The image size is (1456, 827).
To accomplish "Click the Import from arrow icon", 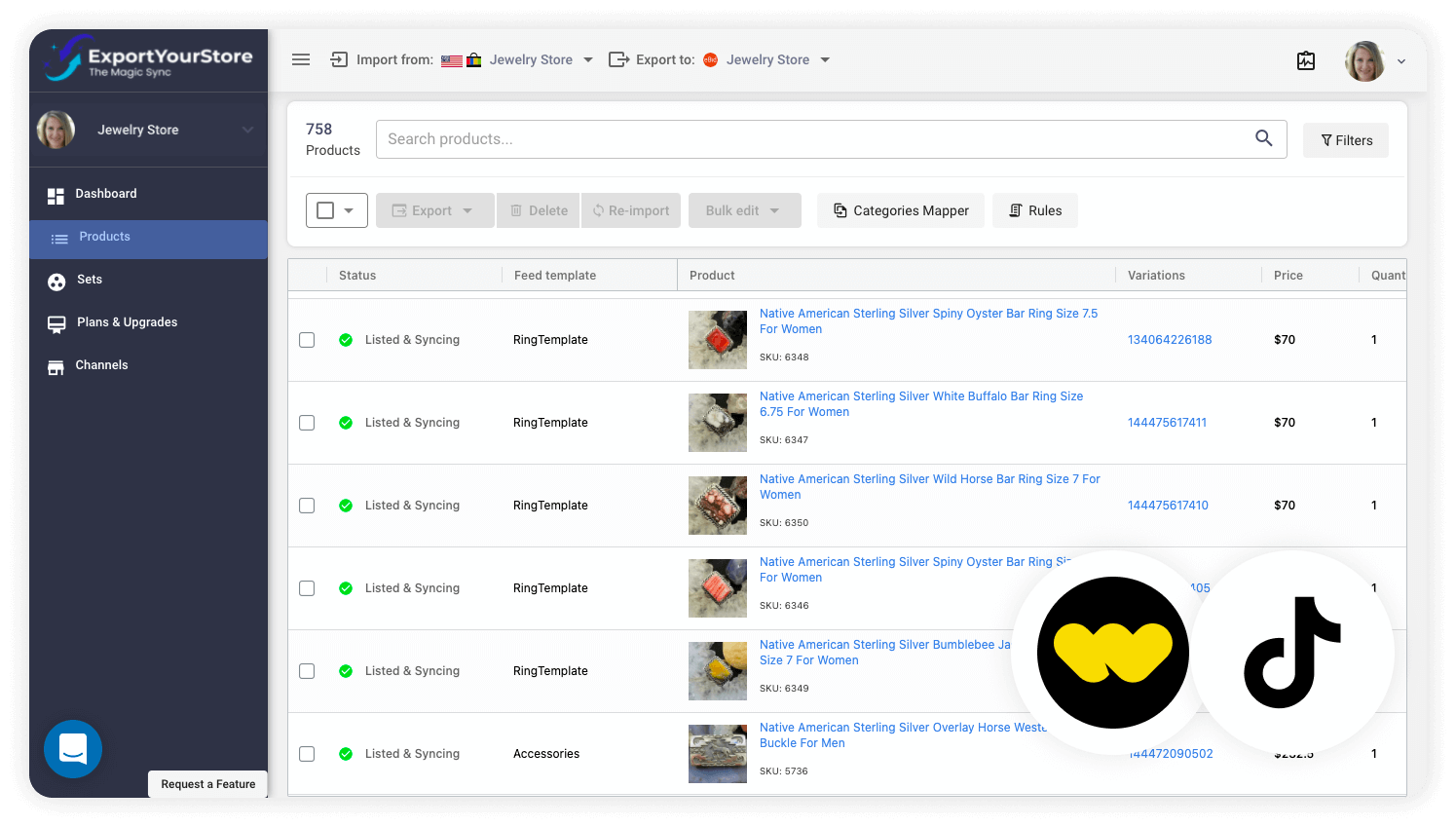I will point(339,59).
